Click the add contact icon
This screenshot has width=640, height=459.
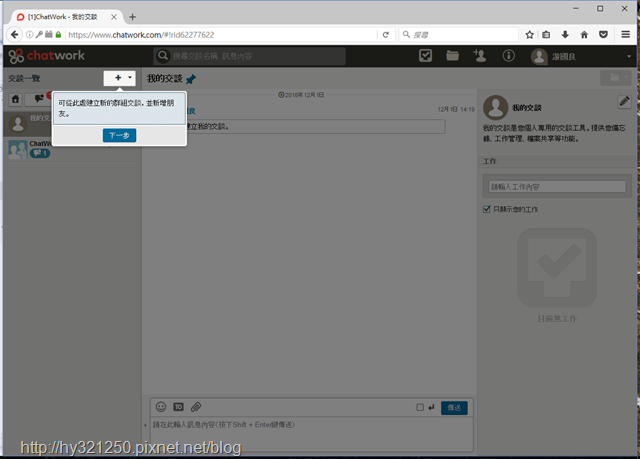click(480, 55)
